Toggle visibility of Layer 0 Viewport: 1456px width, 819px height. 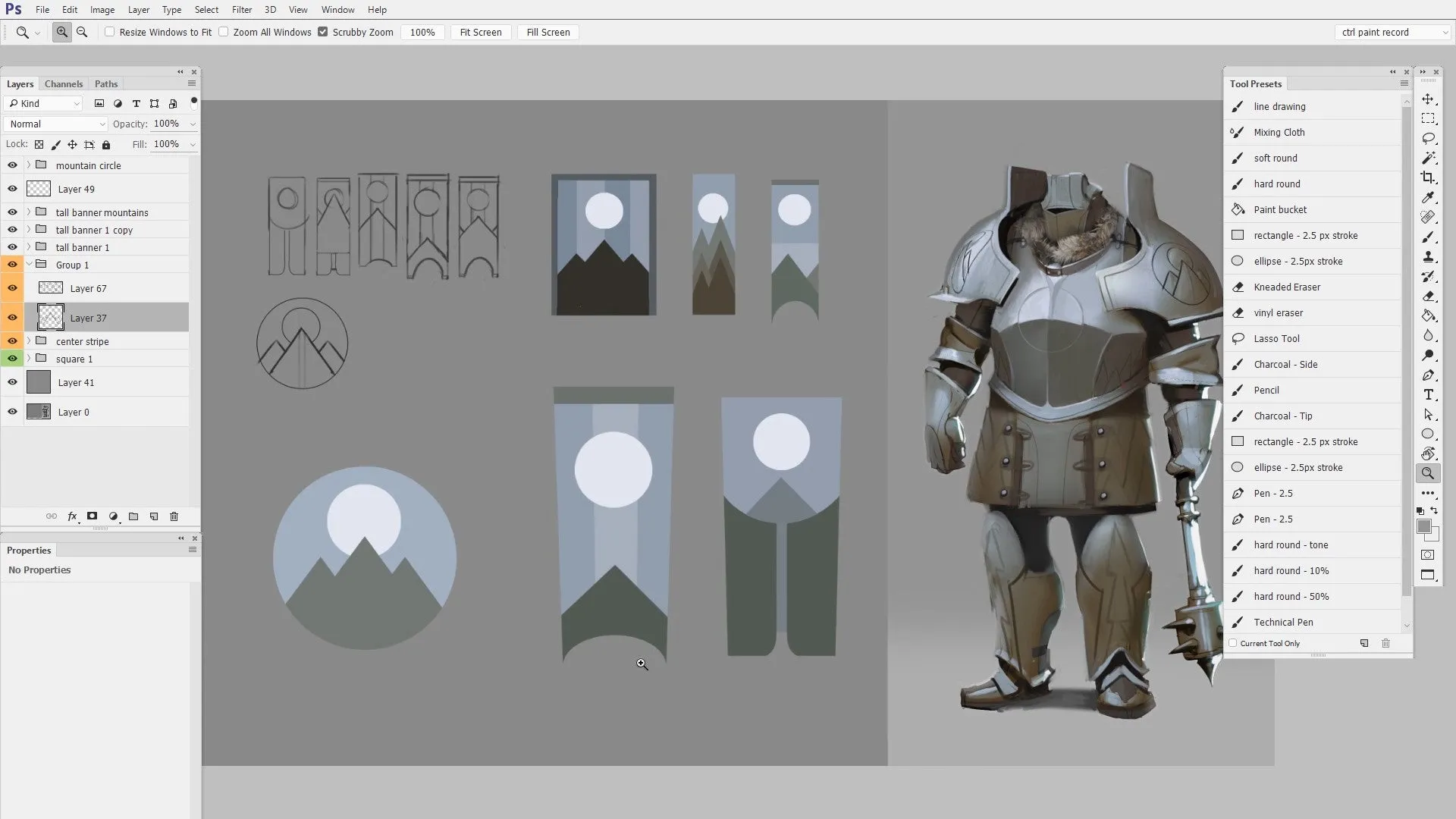[12, 412]
